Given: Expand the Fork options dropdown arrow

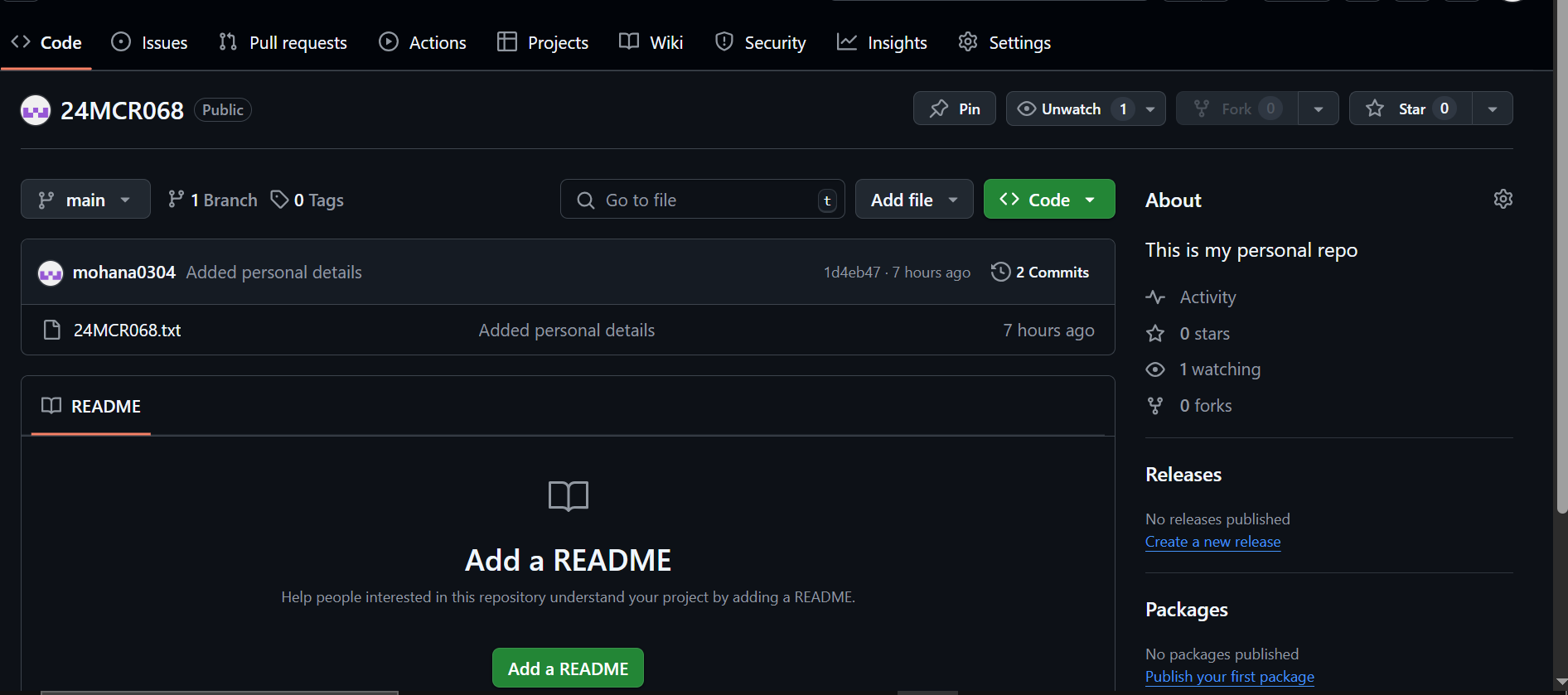Looking at the screenshot, I should coord(1319,109).
